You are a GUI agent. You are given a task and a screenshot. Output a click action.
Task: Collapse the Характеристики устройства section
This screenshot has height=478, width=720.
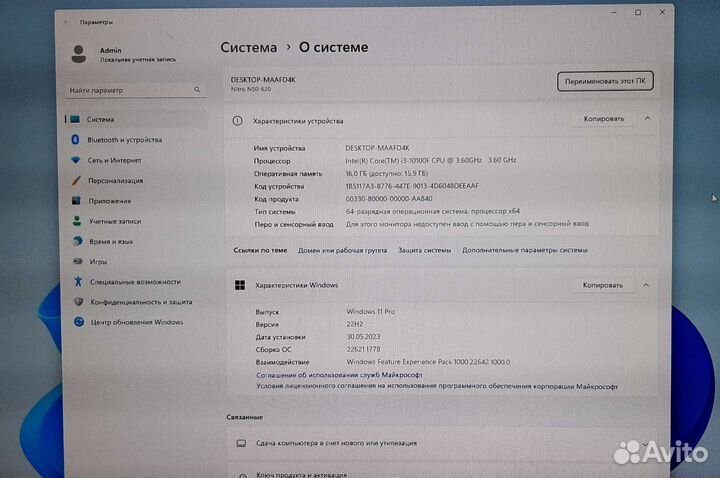[647, 118]
